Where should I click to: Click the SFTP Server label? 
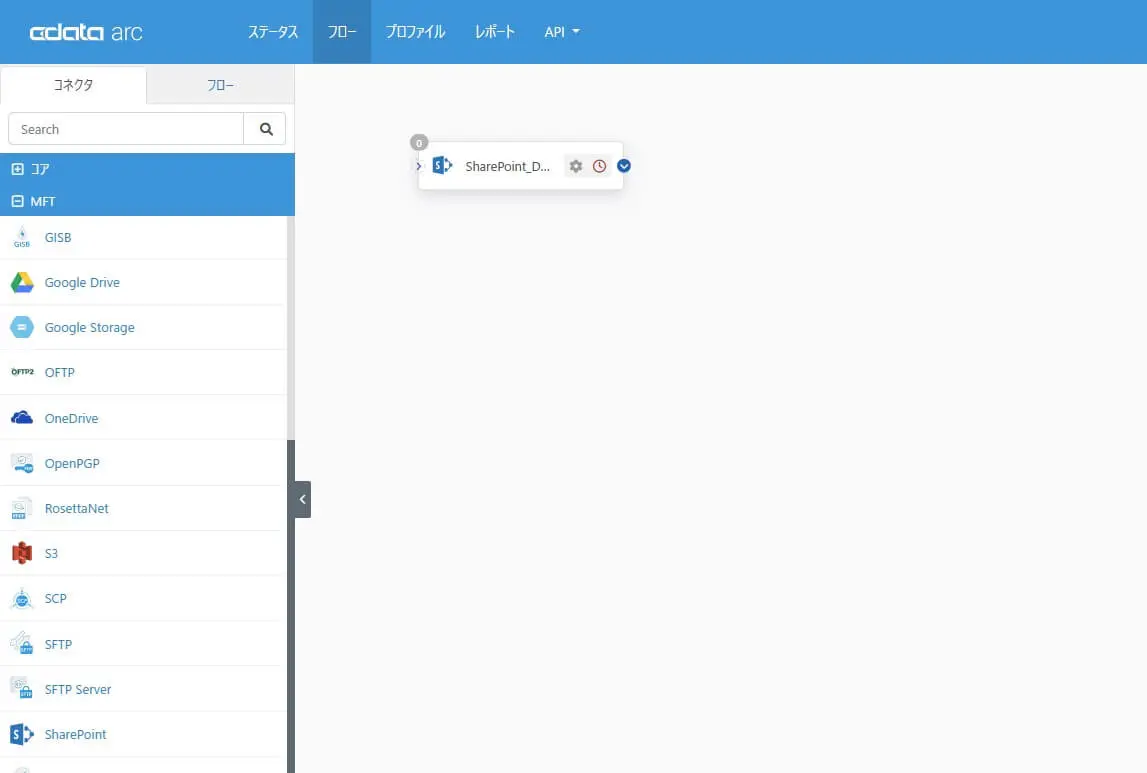tap(78, 690)
